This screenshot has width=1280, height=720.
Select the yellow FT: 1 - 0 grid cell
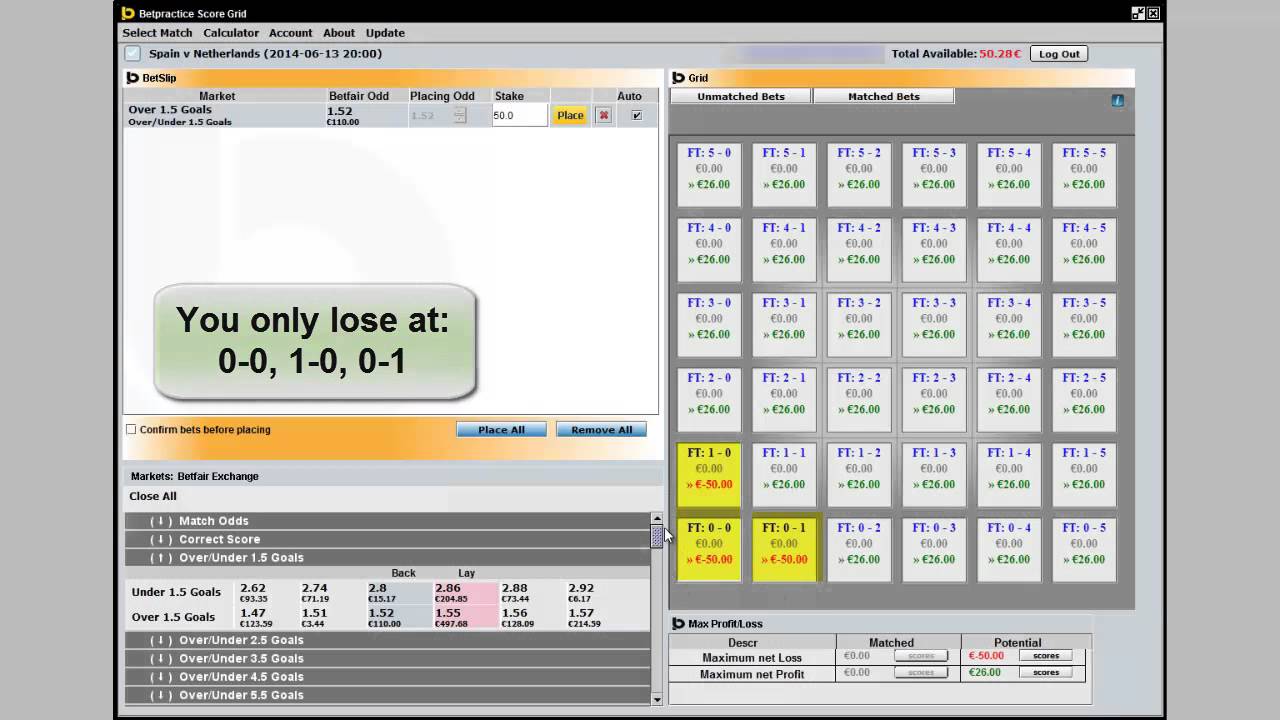(x=709, y=475)
